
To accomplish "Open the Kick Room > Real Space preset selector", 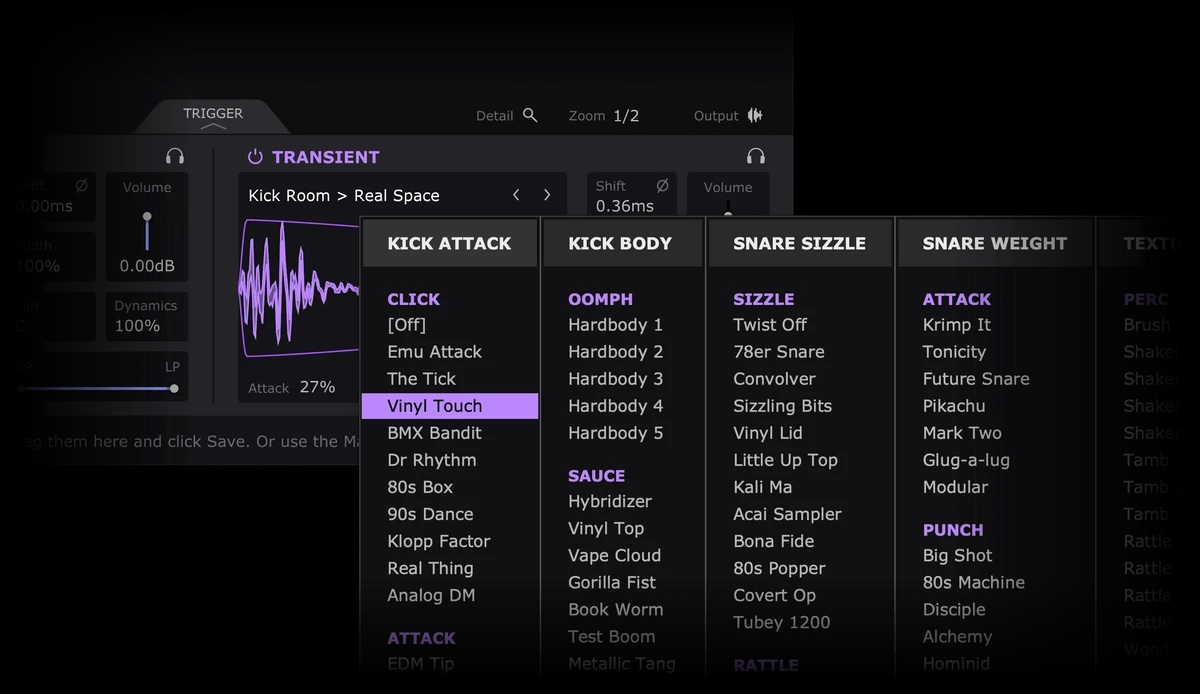I will tap(344, 196).
